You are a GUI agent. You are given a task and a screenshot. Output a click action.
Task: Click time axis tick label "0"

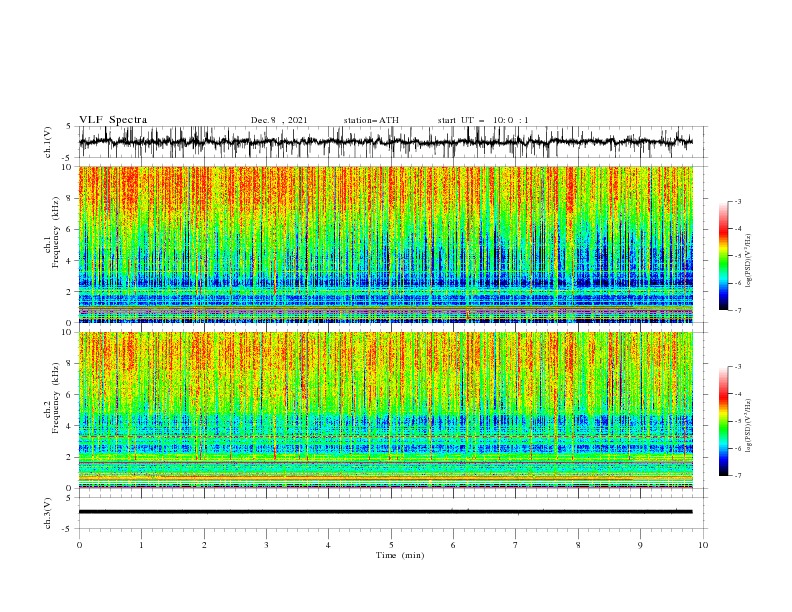[x=79, y=545]
